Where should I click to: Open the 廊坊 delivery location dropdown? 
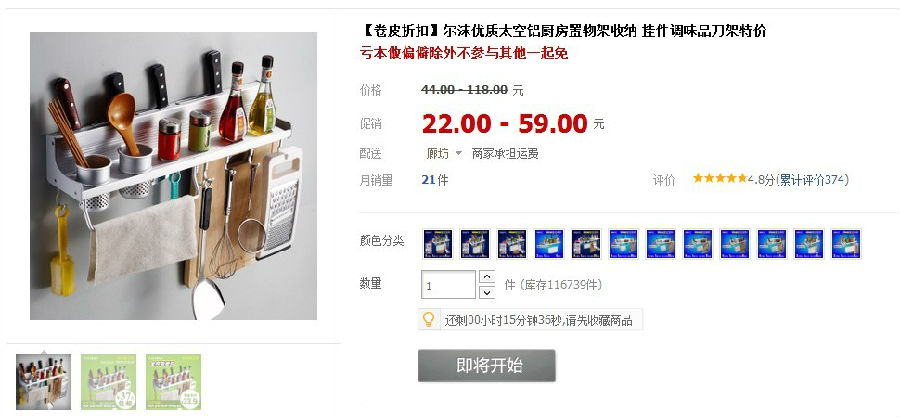(x=444, y=154)
